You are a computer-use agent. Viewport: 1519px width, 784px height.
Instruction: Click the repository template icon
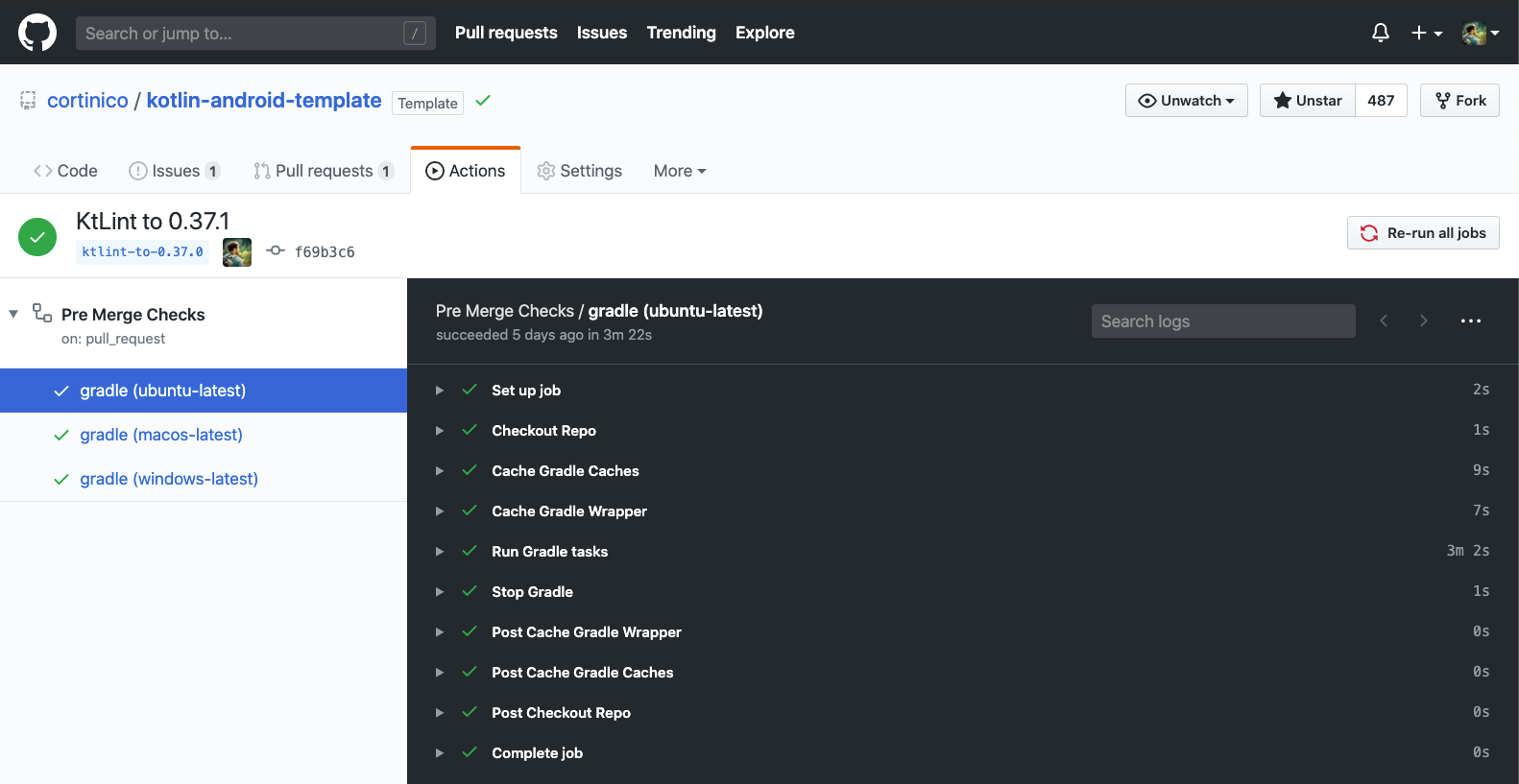coord(28,100)
